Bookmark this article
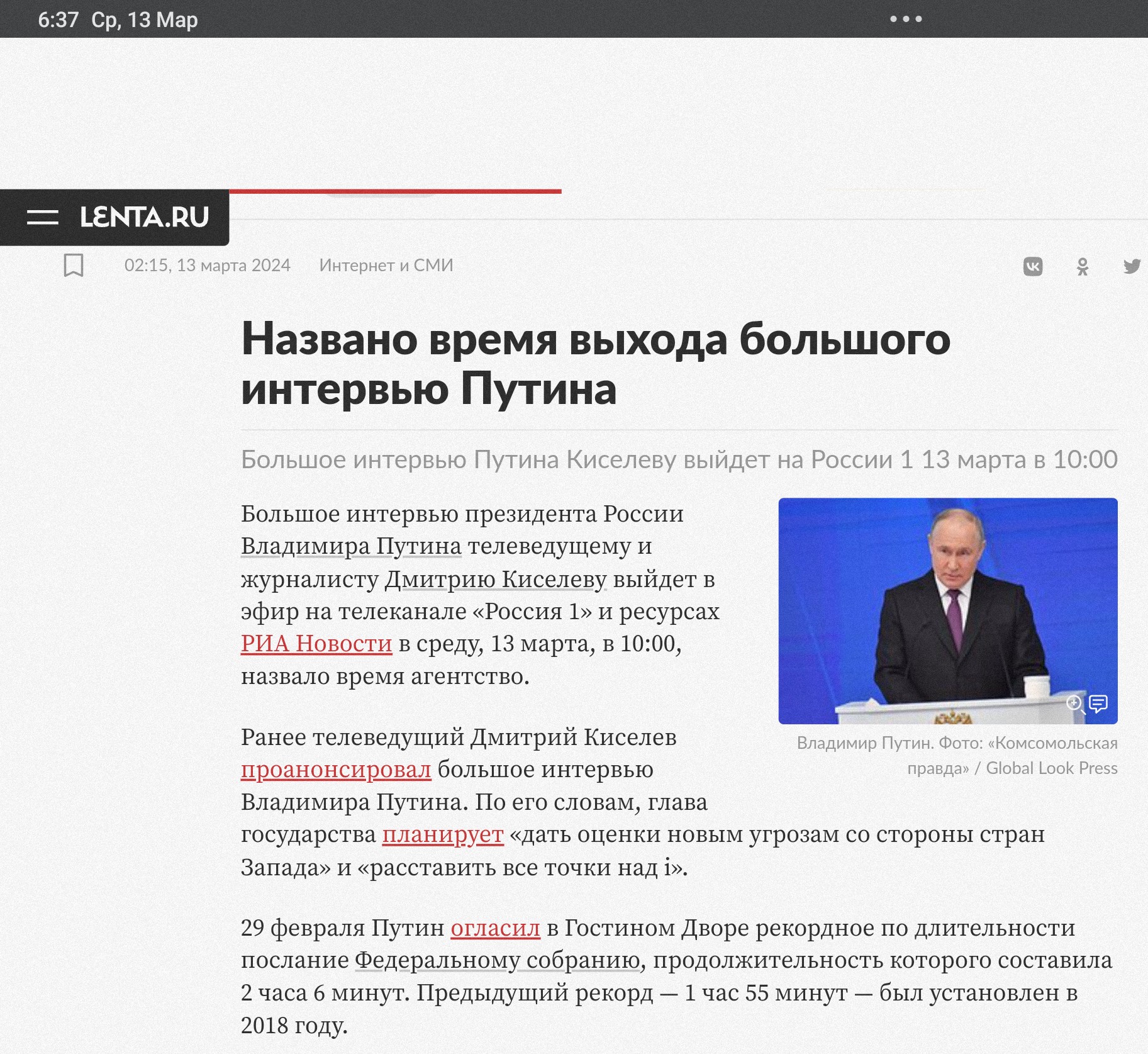Screen dimensions: 1148x1054 (x=74, y=266)
